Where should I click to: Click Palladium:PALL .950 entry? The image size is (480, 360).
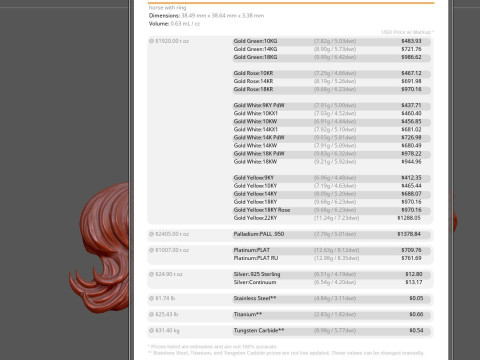pyautogui.click(x=259, y=234)
